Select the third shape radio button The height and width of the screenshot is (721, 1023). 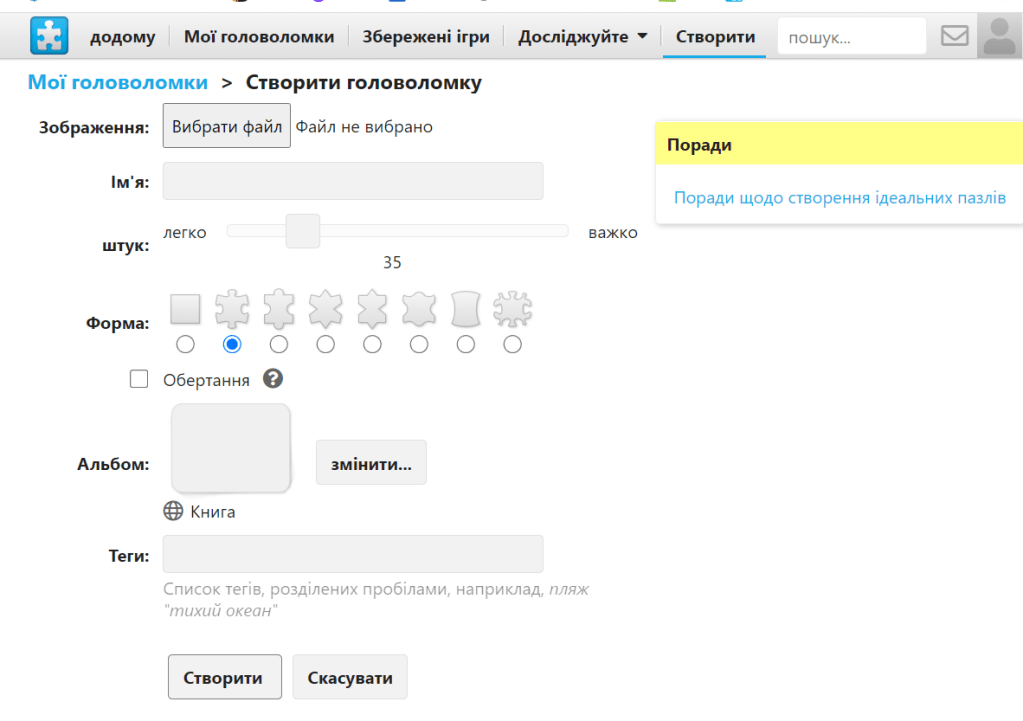pos(279,344)
